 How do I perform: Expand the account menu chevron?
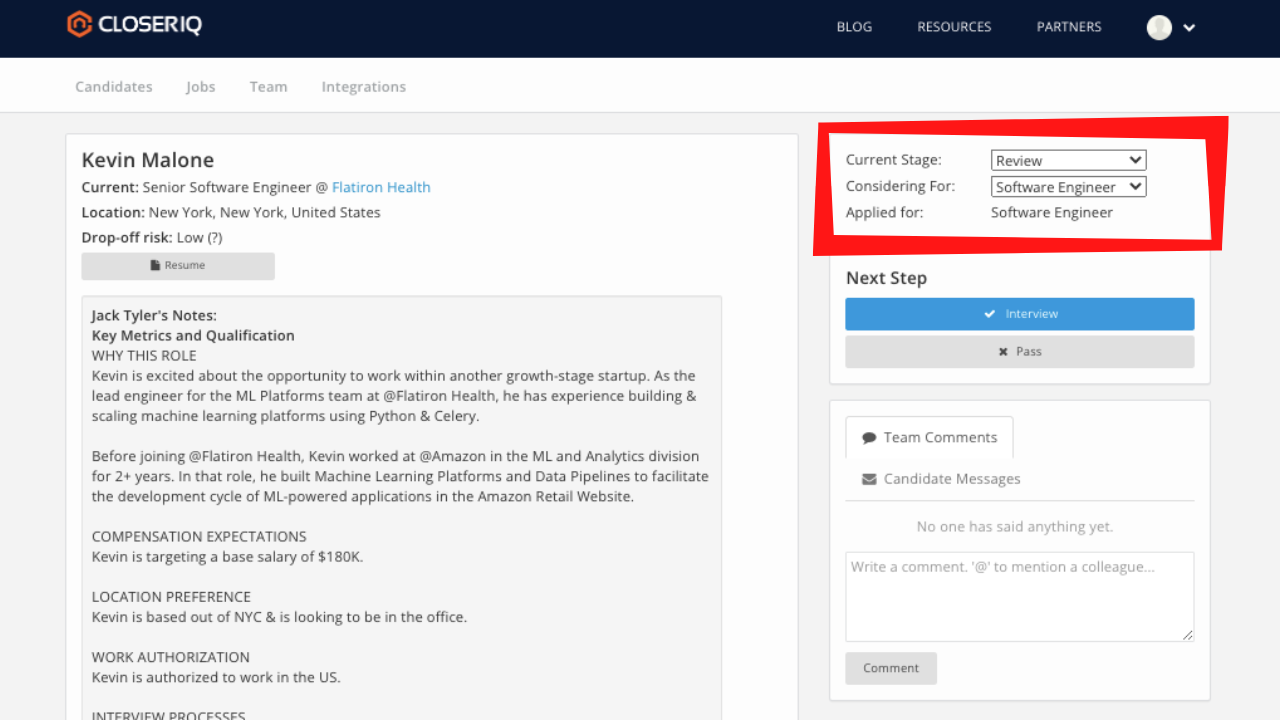pyautogui.click(x=1189, y=28)
